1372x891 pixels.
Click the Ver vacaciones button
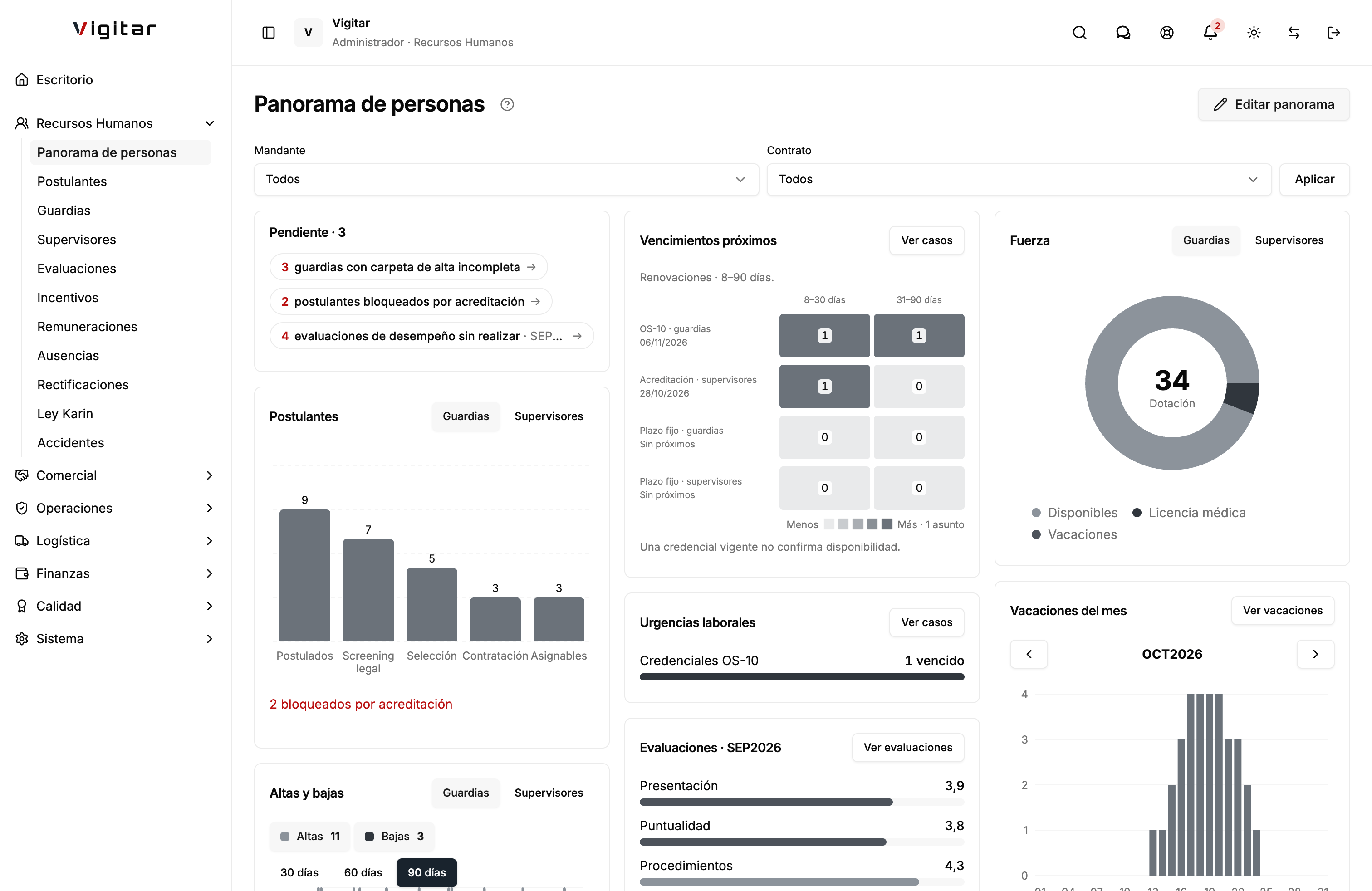point(1283,610)
